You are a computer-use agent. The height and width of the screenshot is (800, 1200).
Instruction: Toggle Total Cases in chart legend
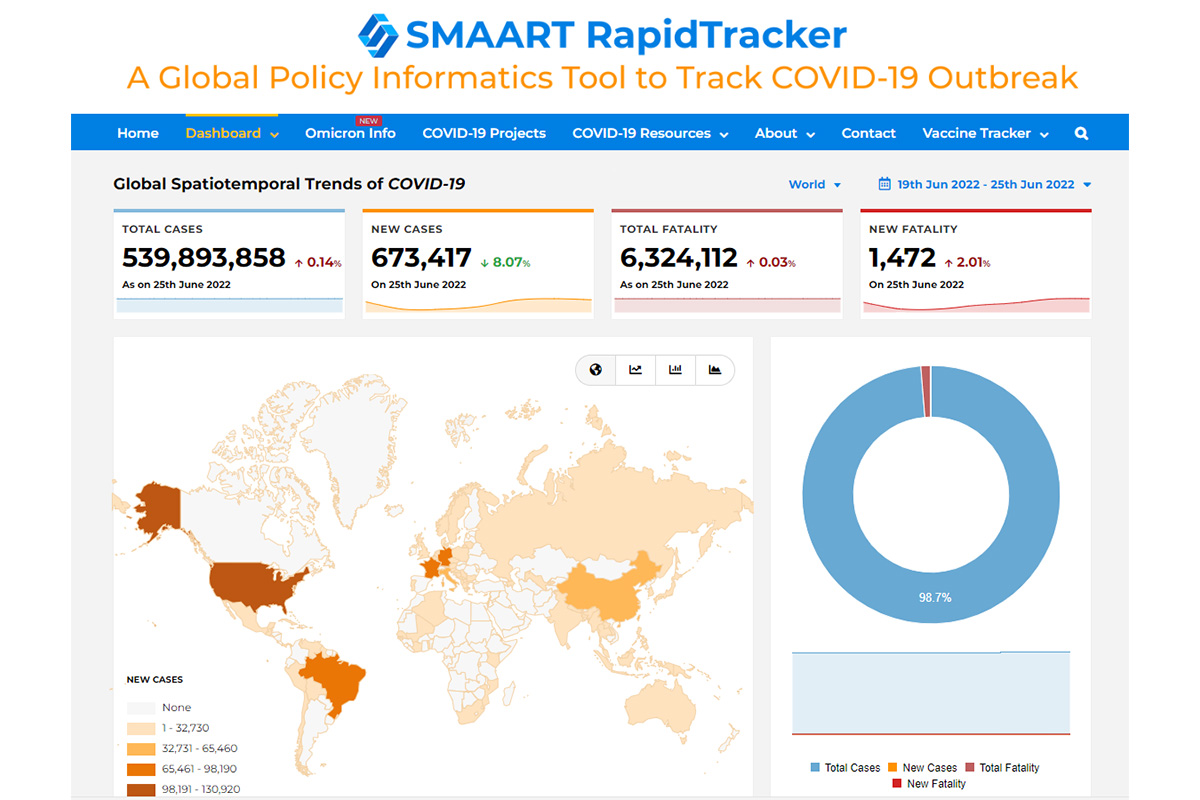coord(845,768)
